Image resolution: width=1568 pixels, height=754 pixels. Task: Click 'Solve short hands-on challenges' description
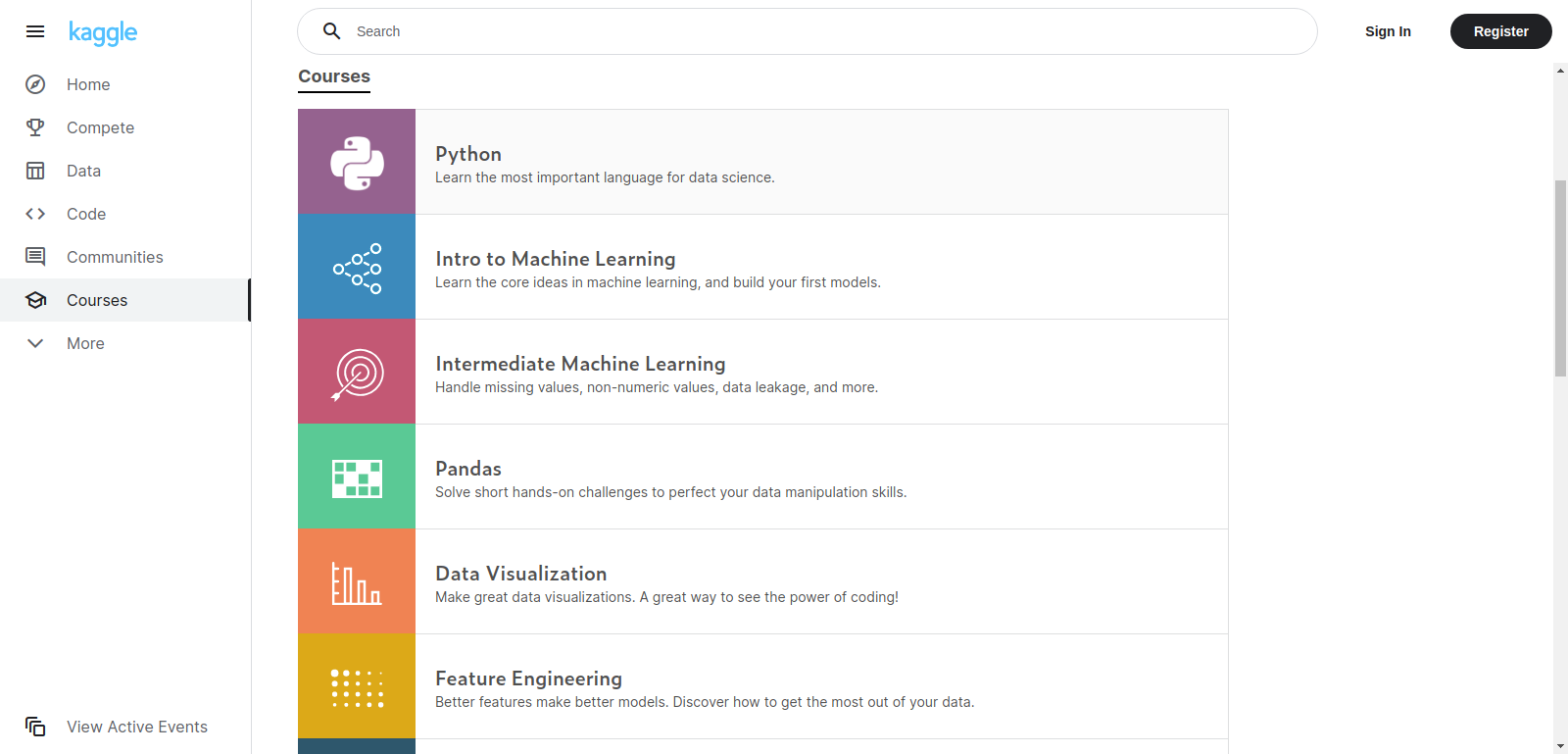[671, 492]
